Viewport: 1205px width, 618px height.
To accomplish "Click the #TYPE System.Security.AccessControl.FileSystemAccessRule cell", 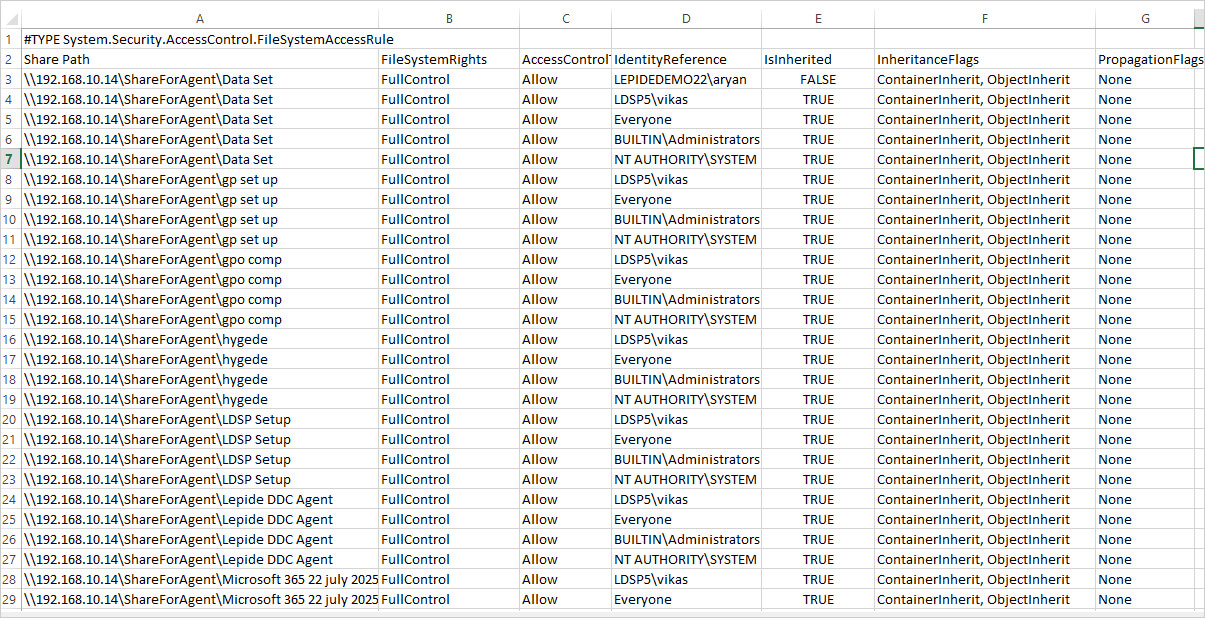I will [x=200, y=39].
